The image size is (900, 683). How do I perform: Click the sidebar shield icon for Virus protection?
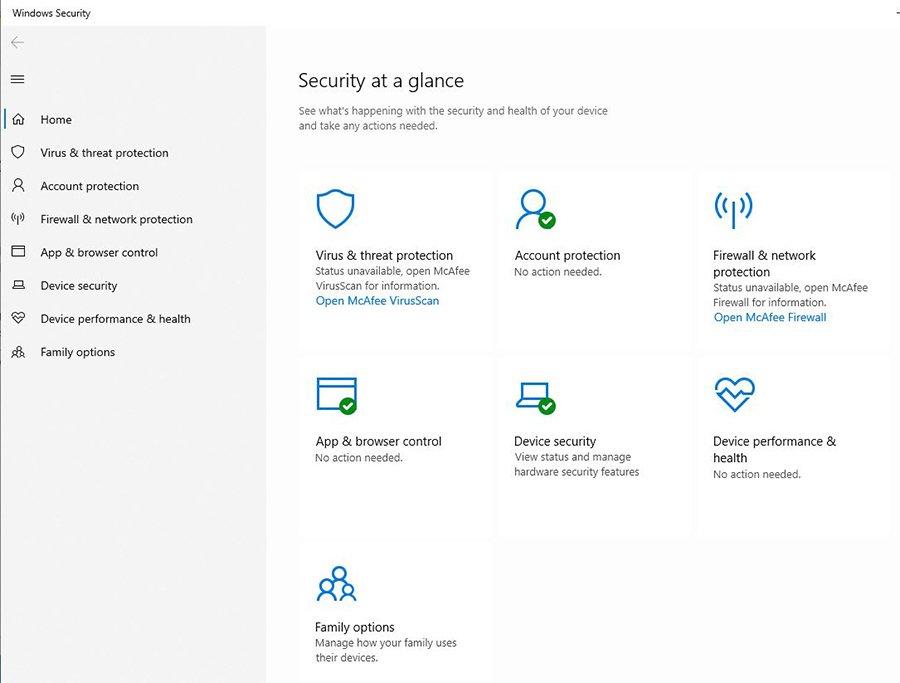pos(18,152)
